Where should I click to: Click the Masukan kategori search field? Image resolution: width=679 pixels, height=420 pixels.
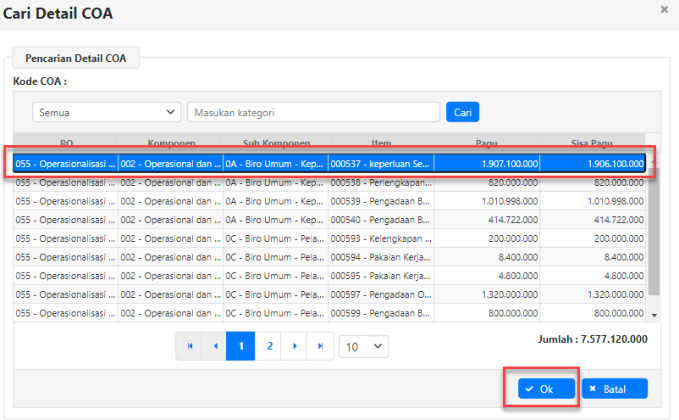313,112
